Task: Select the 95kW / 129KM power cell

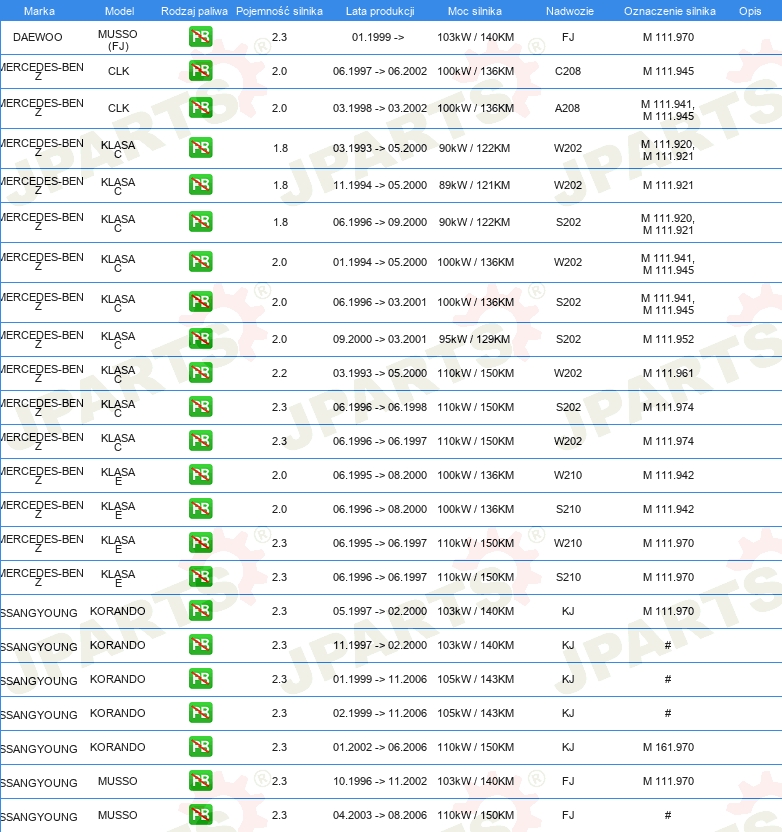Action: click(474, 339)
